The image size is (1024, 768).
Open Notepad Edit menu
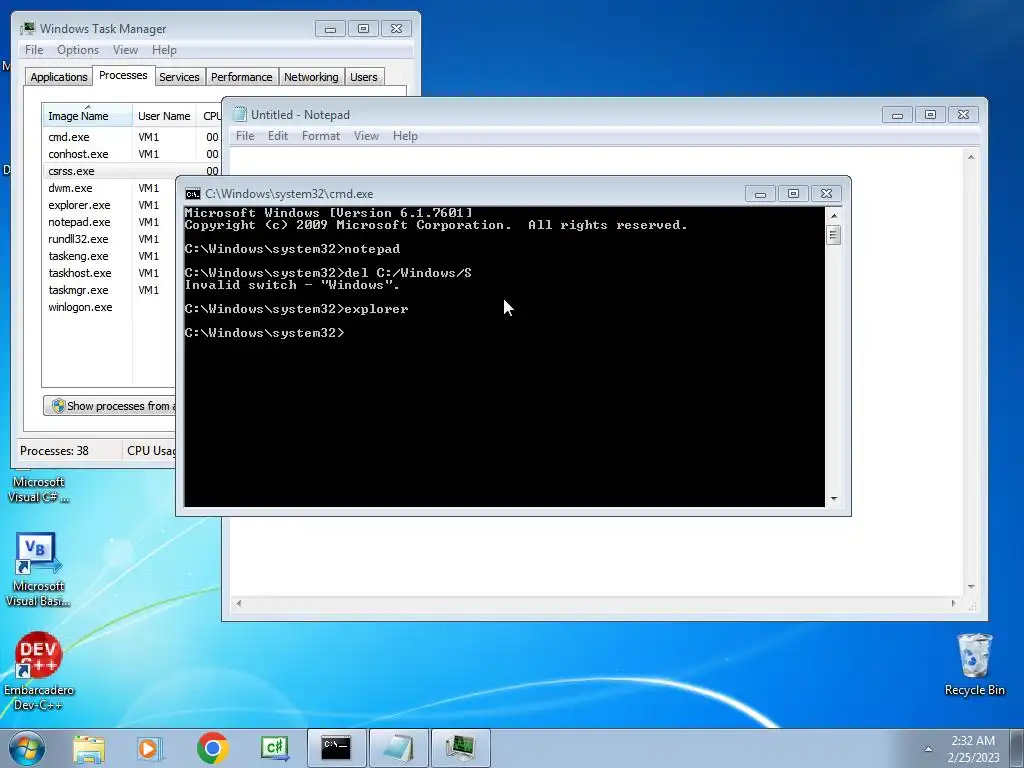click(278, 136)
